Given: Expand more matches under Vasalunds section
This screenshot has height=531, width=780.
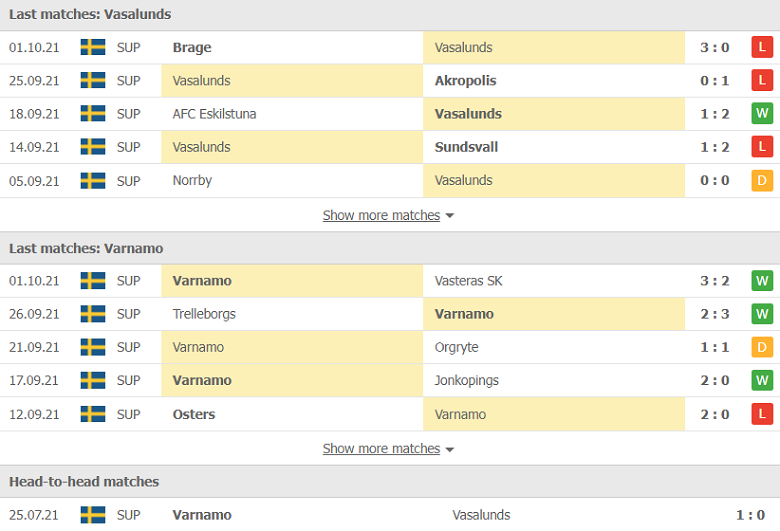Looking at the screenshot, I should pyautogui.click(x=381, y=215).
